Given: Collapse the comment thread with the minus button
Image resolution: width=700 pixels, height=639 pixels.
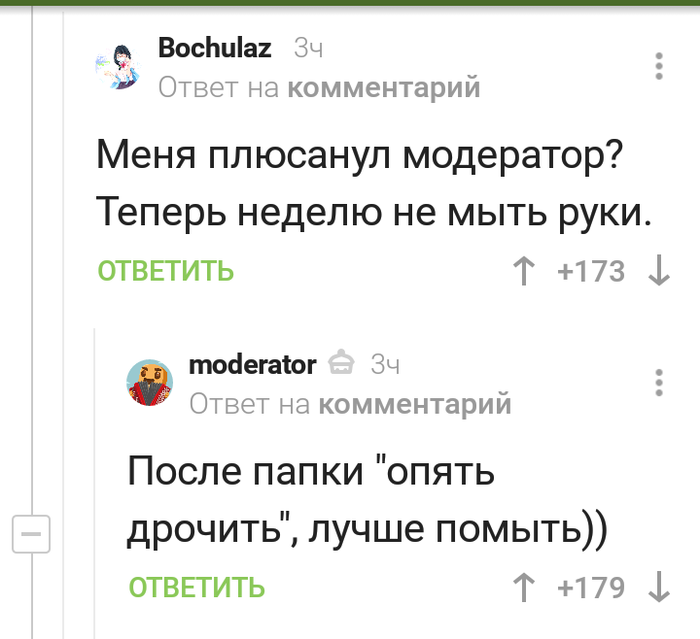Looking at the screenshot, I should pos(31,536).
